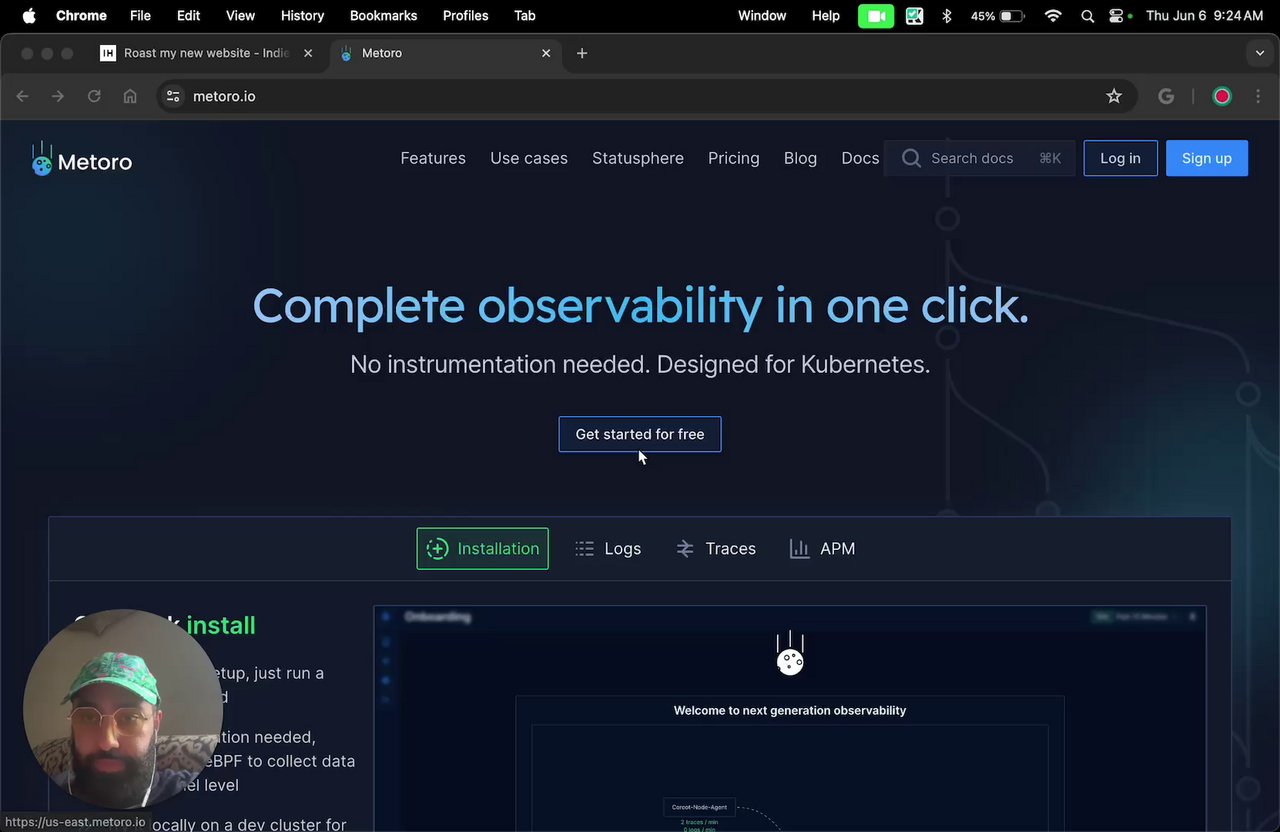This screenshot has height=832, width=1280.
Task: Open Docs navigation link
Action: [860, 158]
